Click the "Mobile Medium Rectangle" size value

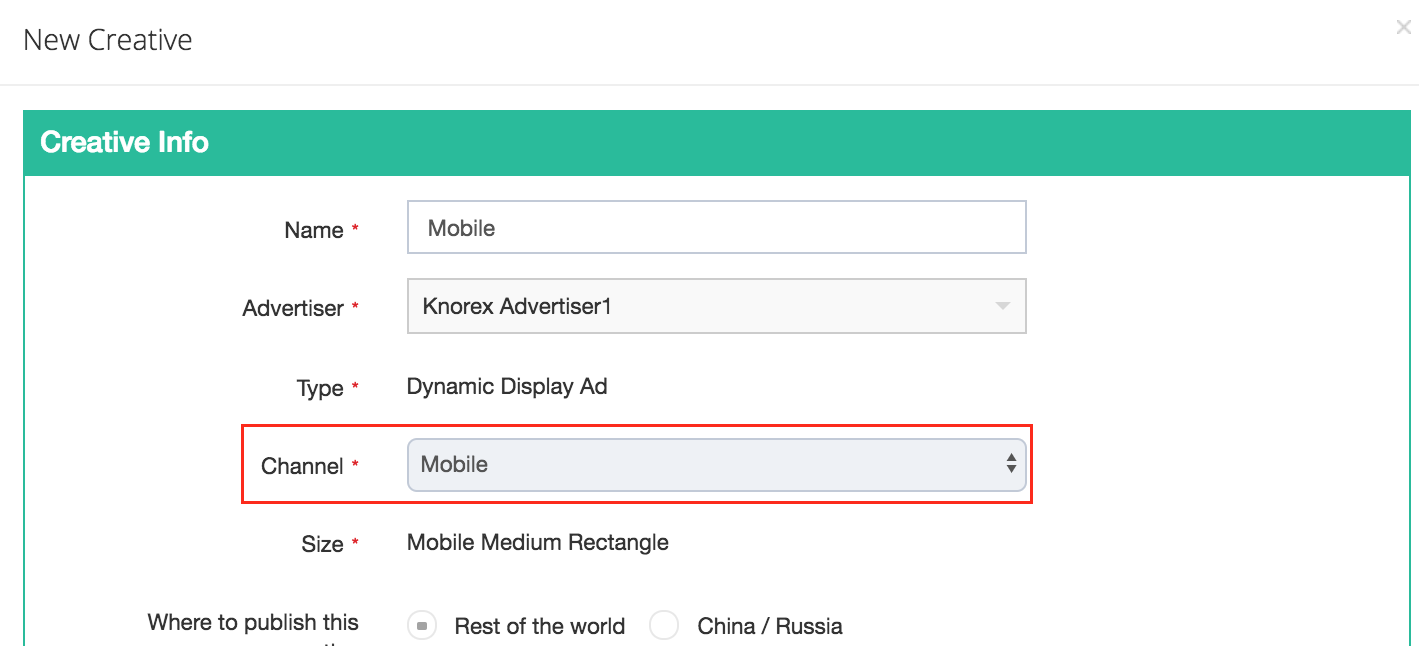click(x=538, y=543)
